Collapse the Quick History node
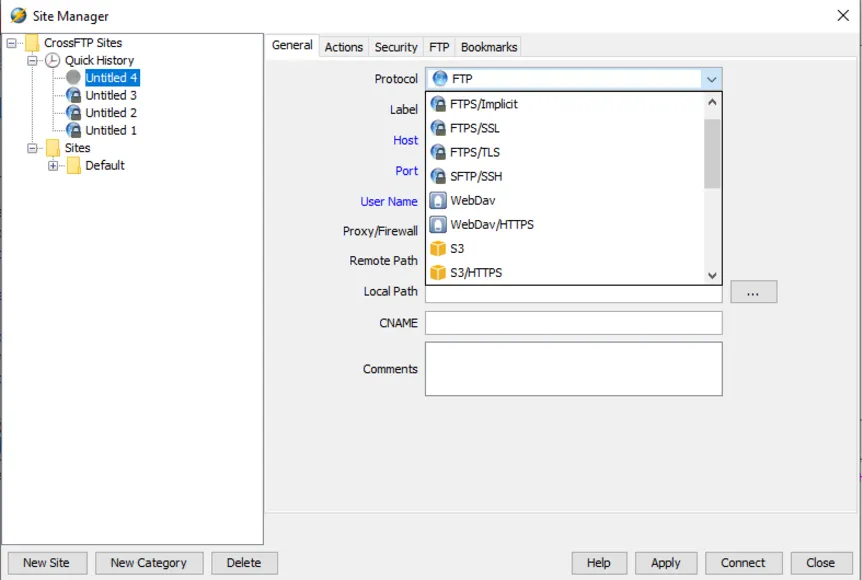This screenshot has width=862, height=580. (32, 60)
